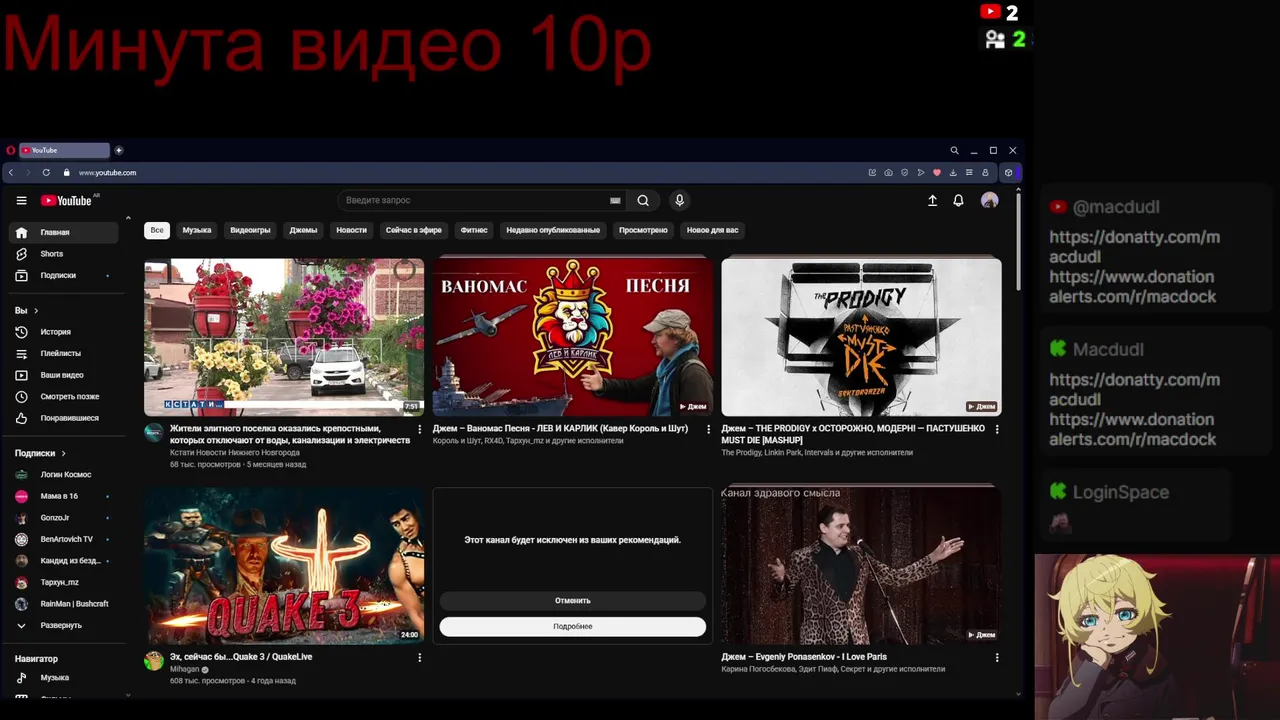Select the Сейчас в эфире chip
Image resolution: width=1280 pixels, height=720 pixels.
(x=414, y=230)
